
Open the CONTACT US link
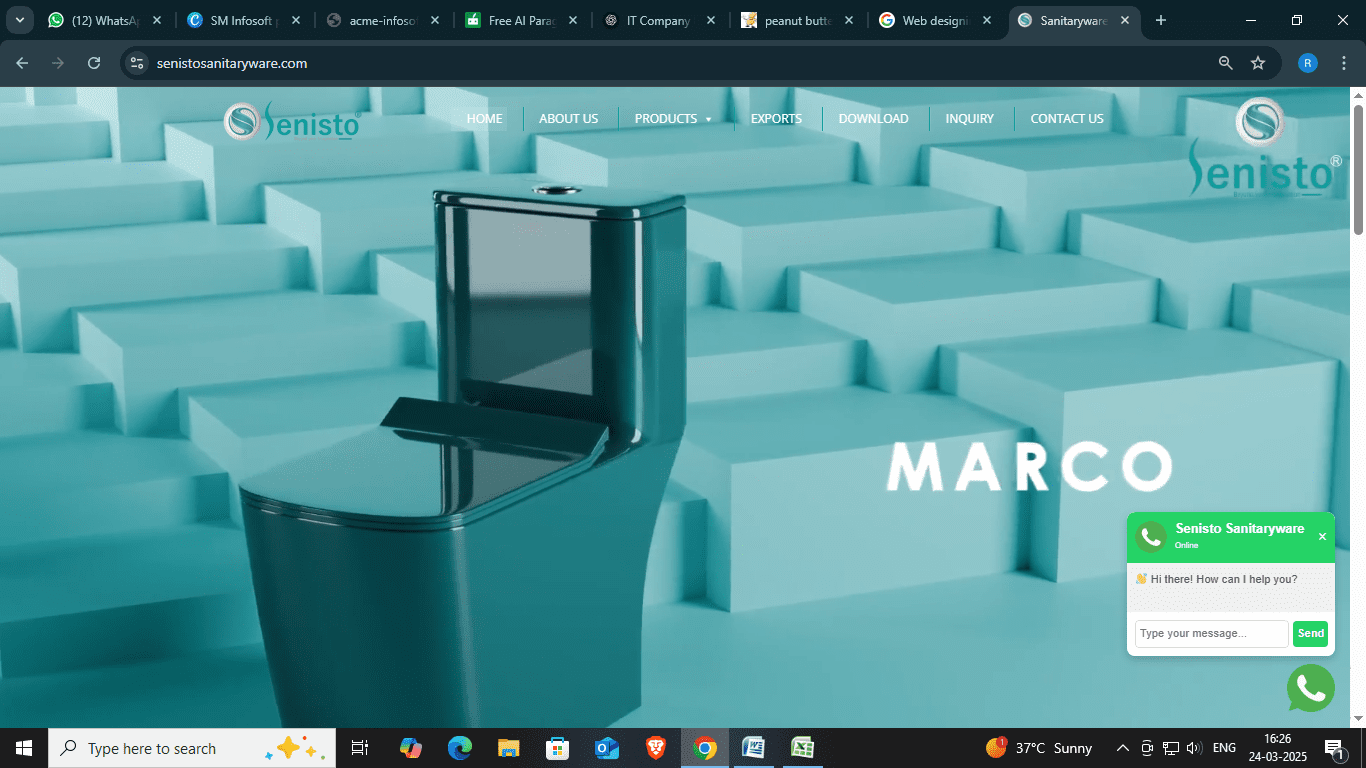click(1066, 119)
